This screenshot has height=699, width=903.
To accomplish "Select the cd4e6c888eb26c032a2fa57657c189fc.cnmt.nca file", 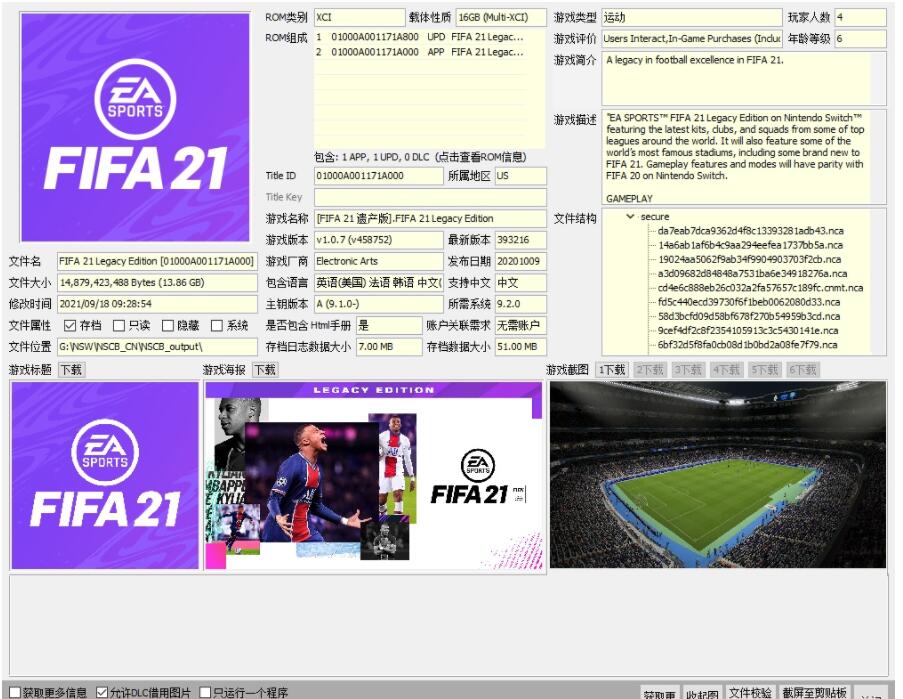I will click(x=760, y=288).
